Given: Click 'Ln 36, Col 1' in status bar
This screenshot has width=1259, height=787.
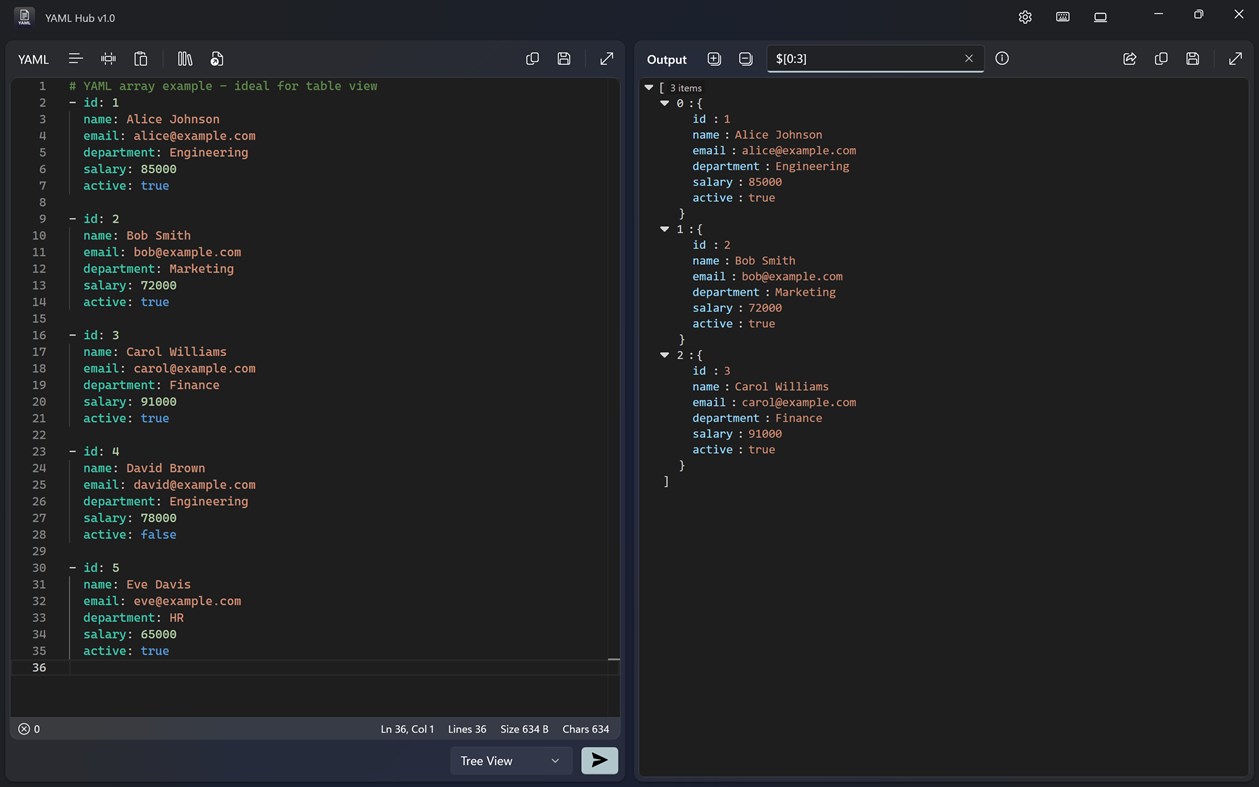Looking at the screenshot, I should pyautogui.click(x=407, y=729).
